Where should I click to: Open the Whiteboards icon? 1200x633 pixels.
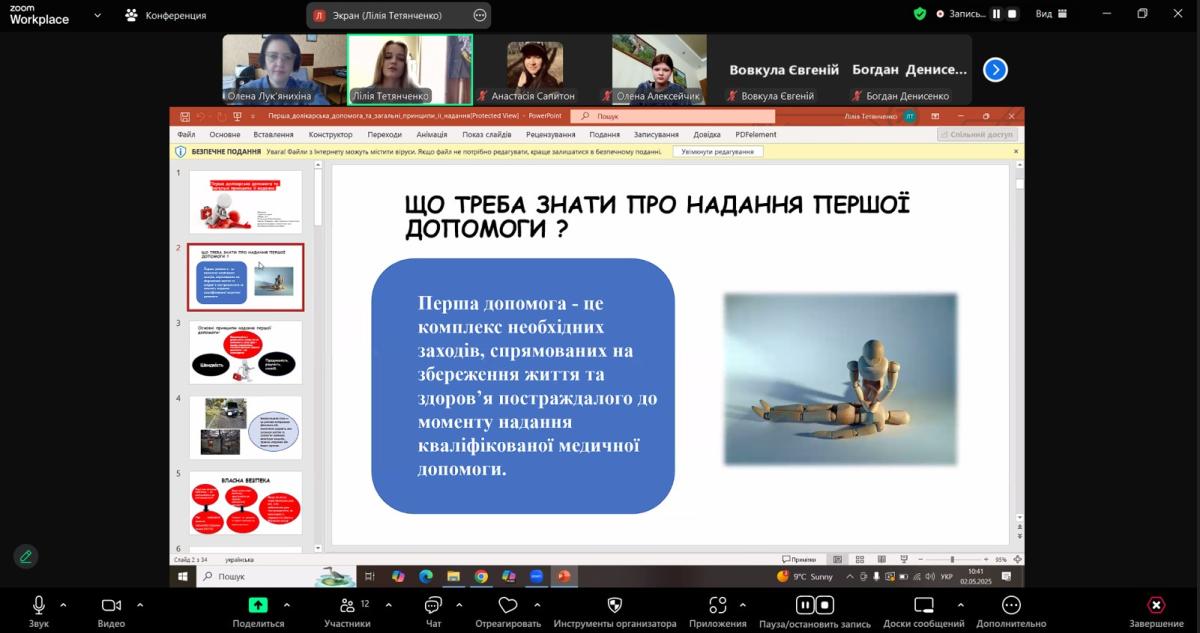pos(924,606)
